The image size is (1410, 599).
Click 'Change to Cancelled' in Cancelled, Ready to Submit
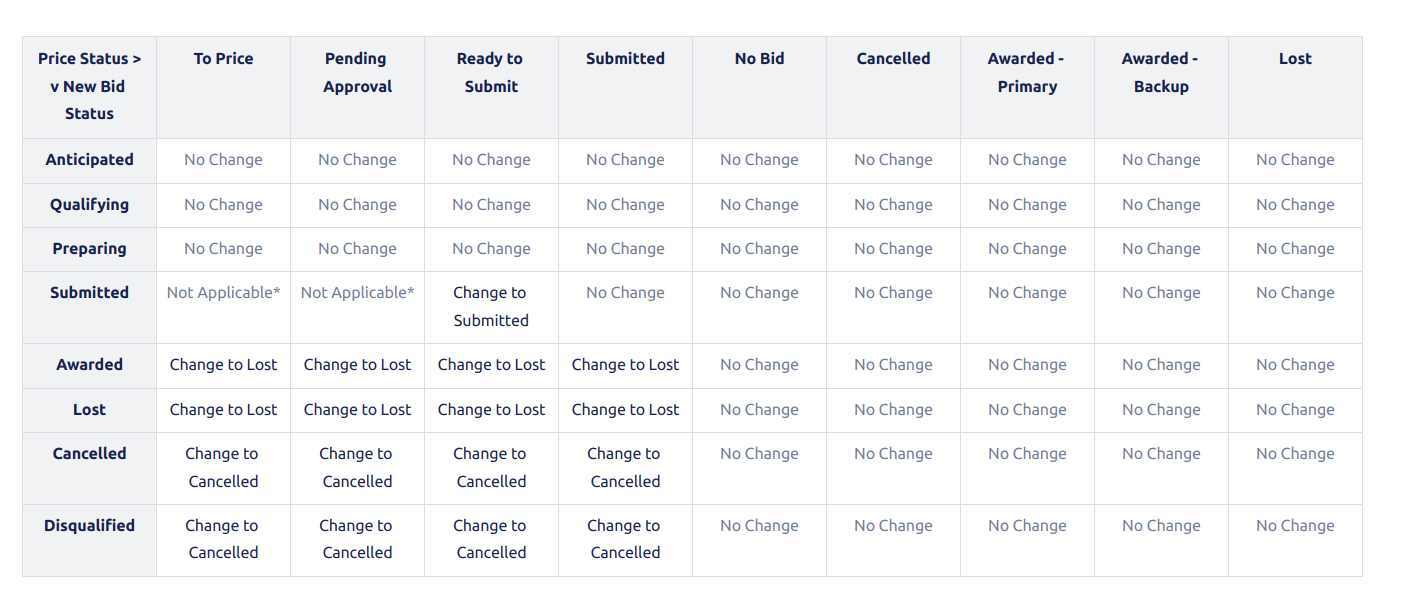491,468
